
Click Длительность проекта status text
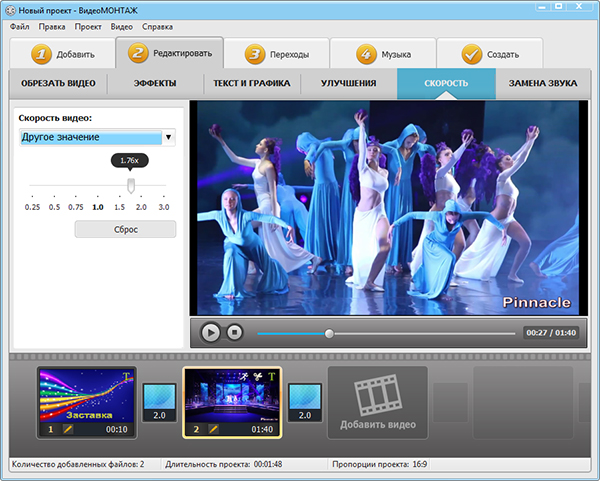(x=224, y=465)
